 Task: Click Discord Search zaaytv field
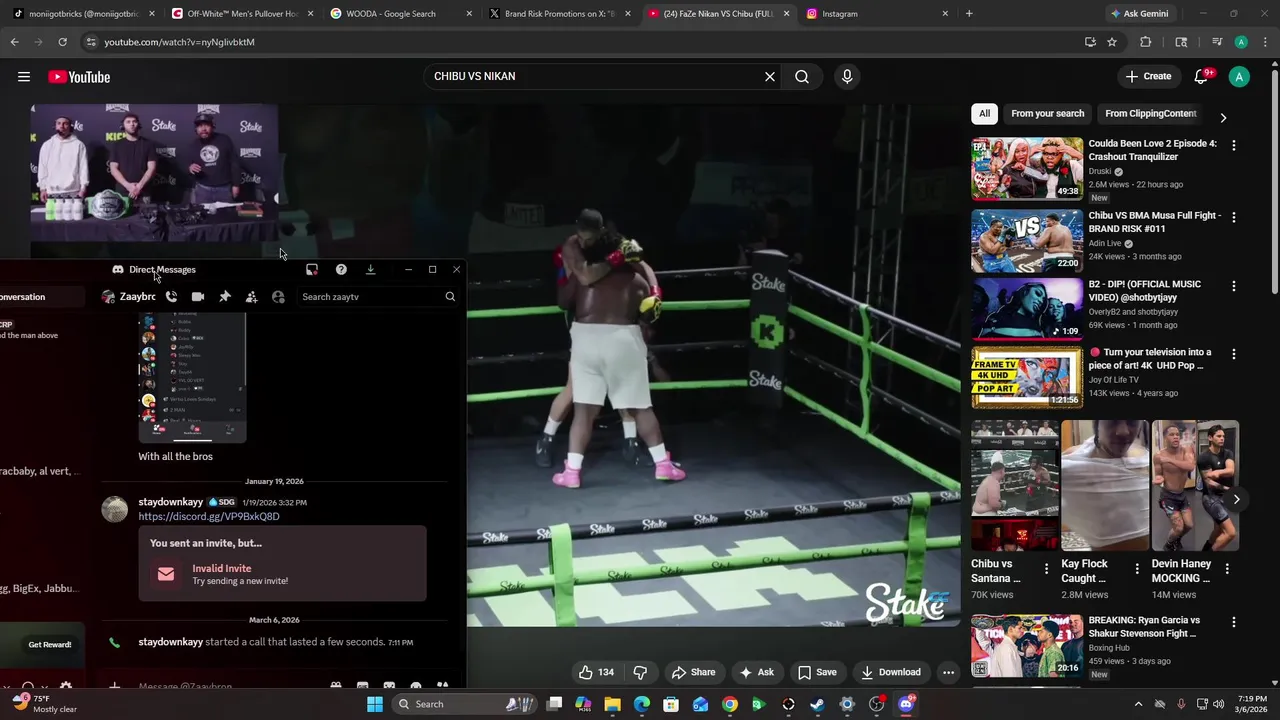click(378, 297)
